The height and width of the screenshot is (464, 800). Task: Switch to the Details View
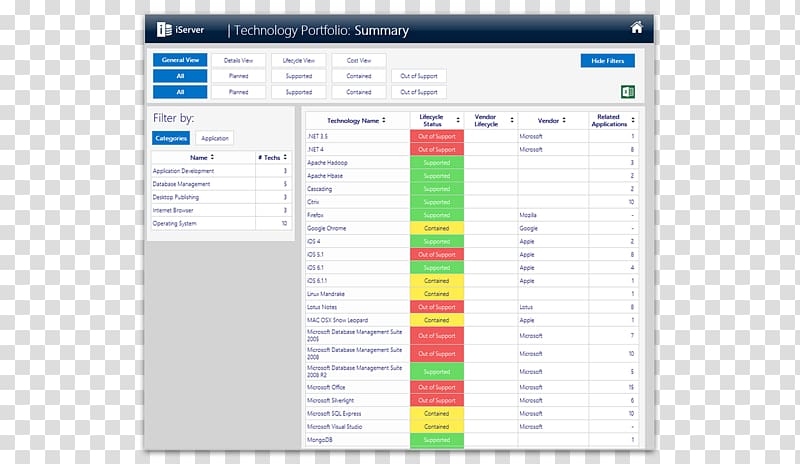(x=238, y=60)
